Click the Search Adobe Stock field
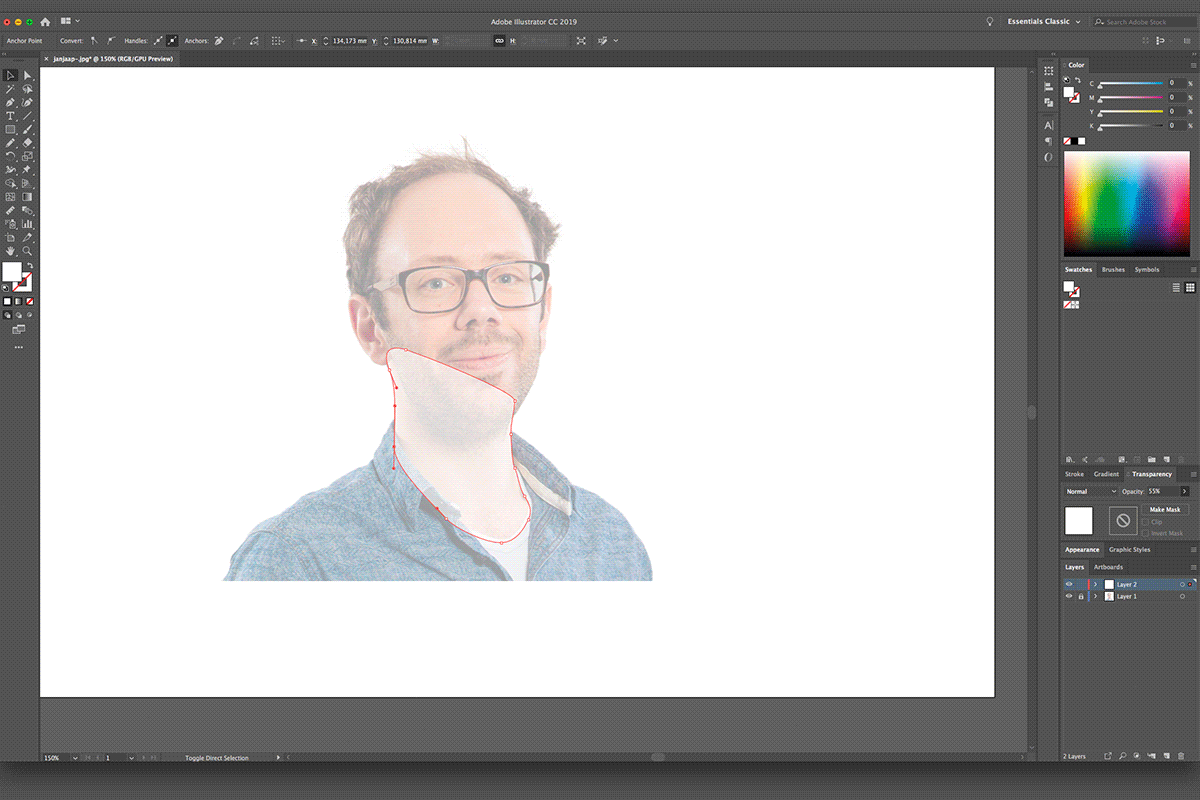The width and height of the screenshot is (1200, 800). [x=1145, y=21]
